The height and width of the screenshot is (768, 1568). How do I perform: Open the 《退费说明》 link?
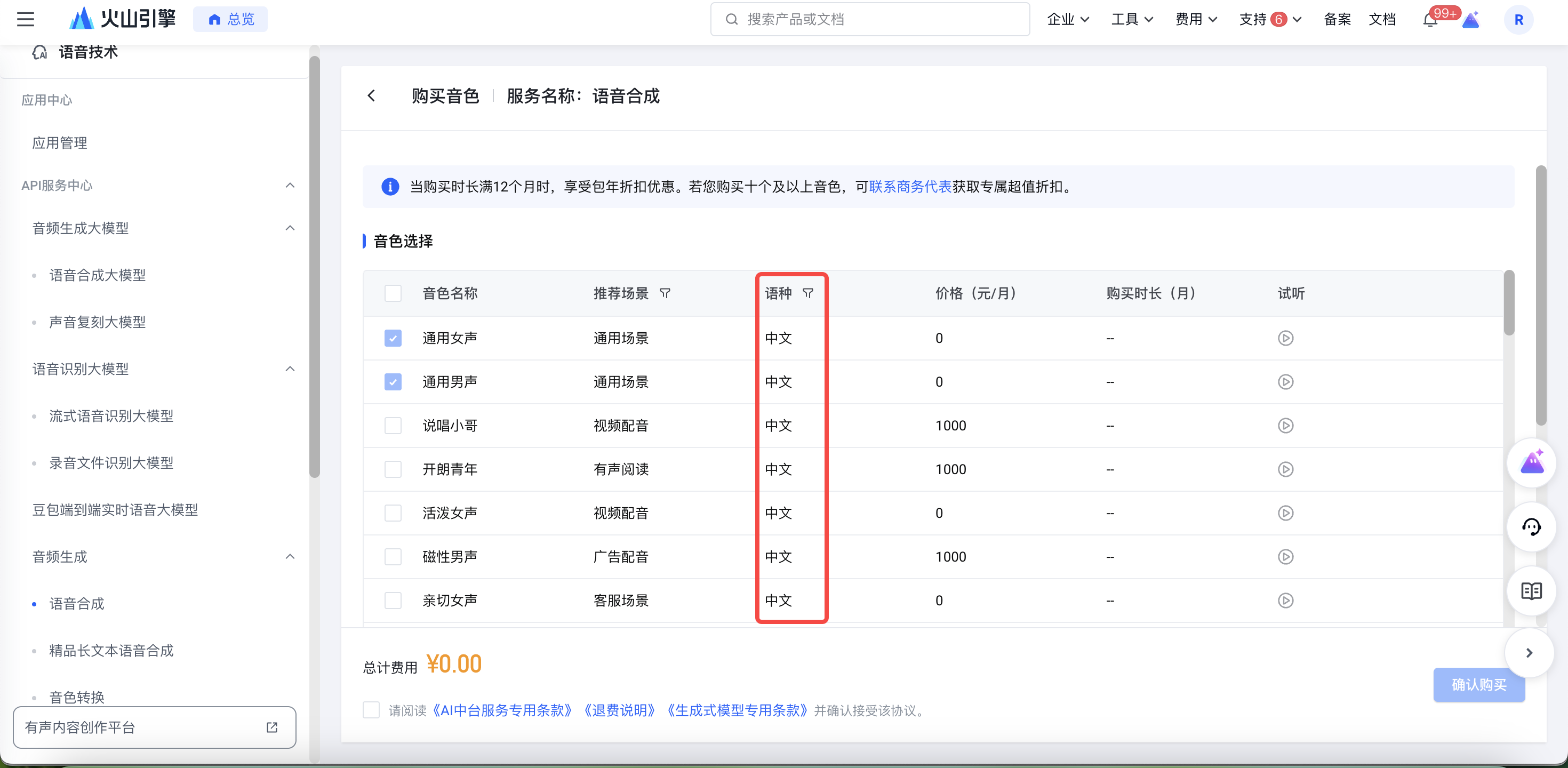click(x=619, y=710)
